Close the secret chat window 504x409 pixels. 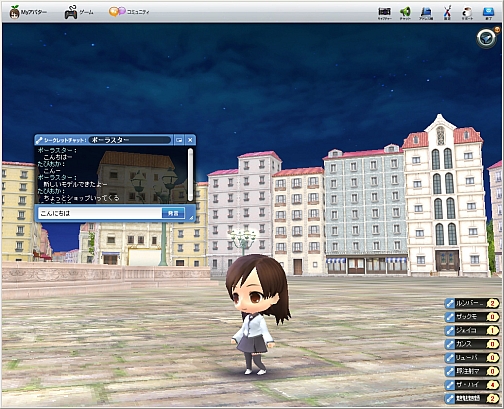pyautogui.click(x=190, y=140)
